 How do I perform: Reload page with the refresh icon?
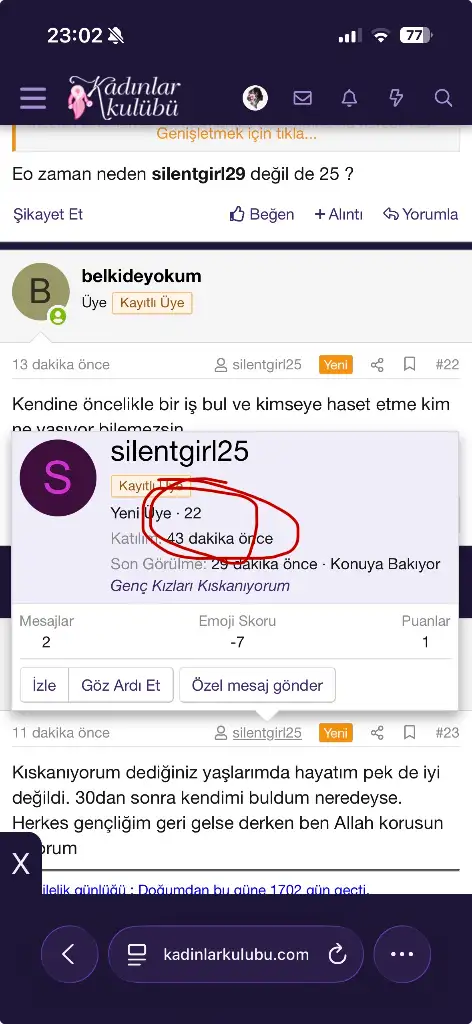point(338,955)
